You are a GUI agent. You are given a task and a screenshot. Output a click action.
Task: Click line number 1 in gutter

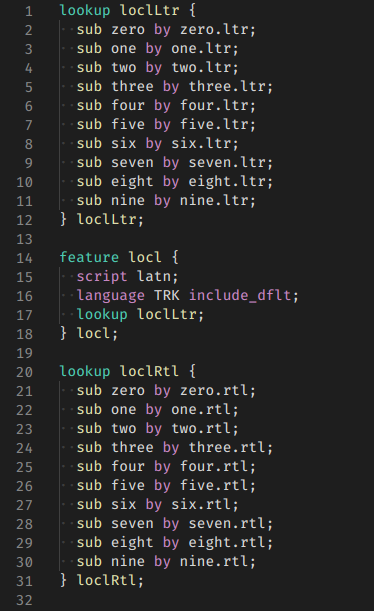coord(28,11)
